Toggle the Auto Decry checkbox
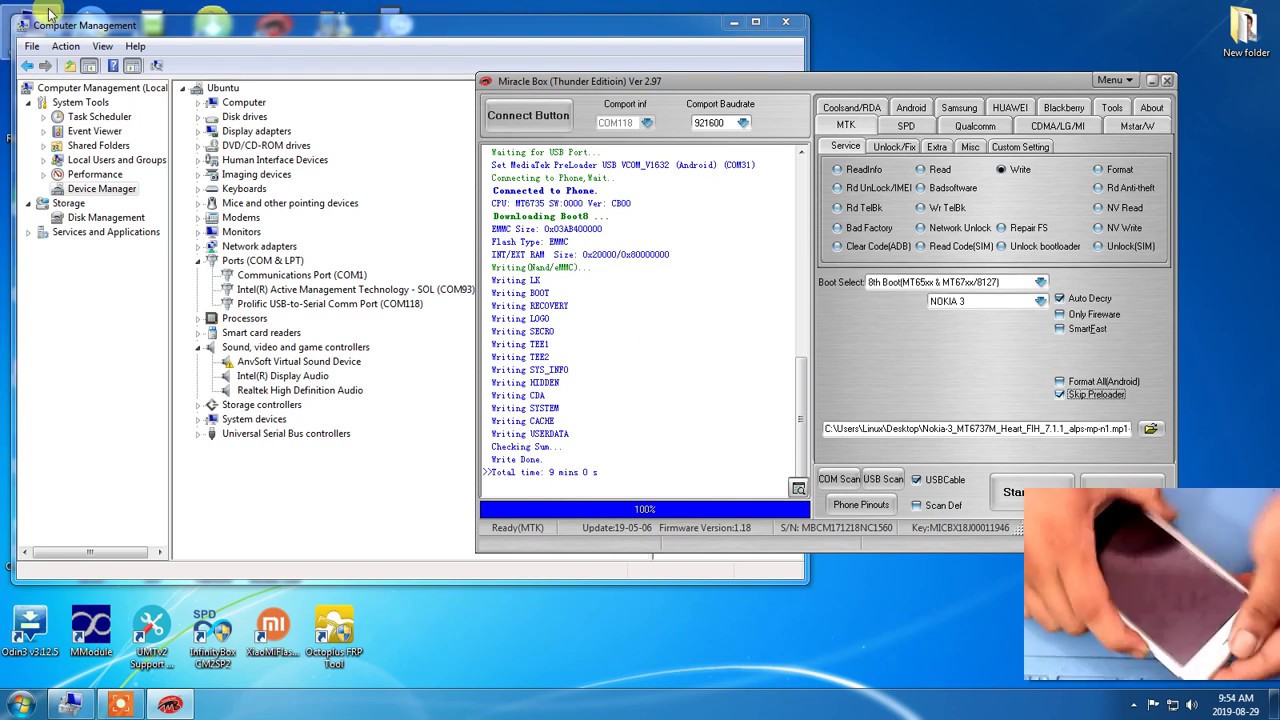This screenshot has width=1280, height=720. click(1060, 299)
